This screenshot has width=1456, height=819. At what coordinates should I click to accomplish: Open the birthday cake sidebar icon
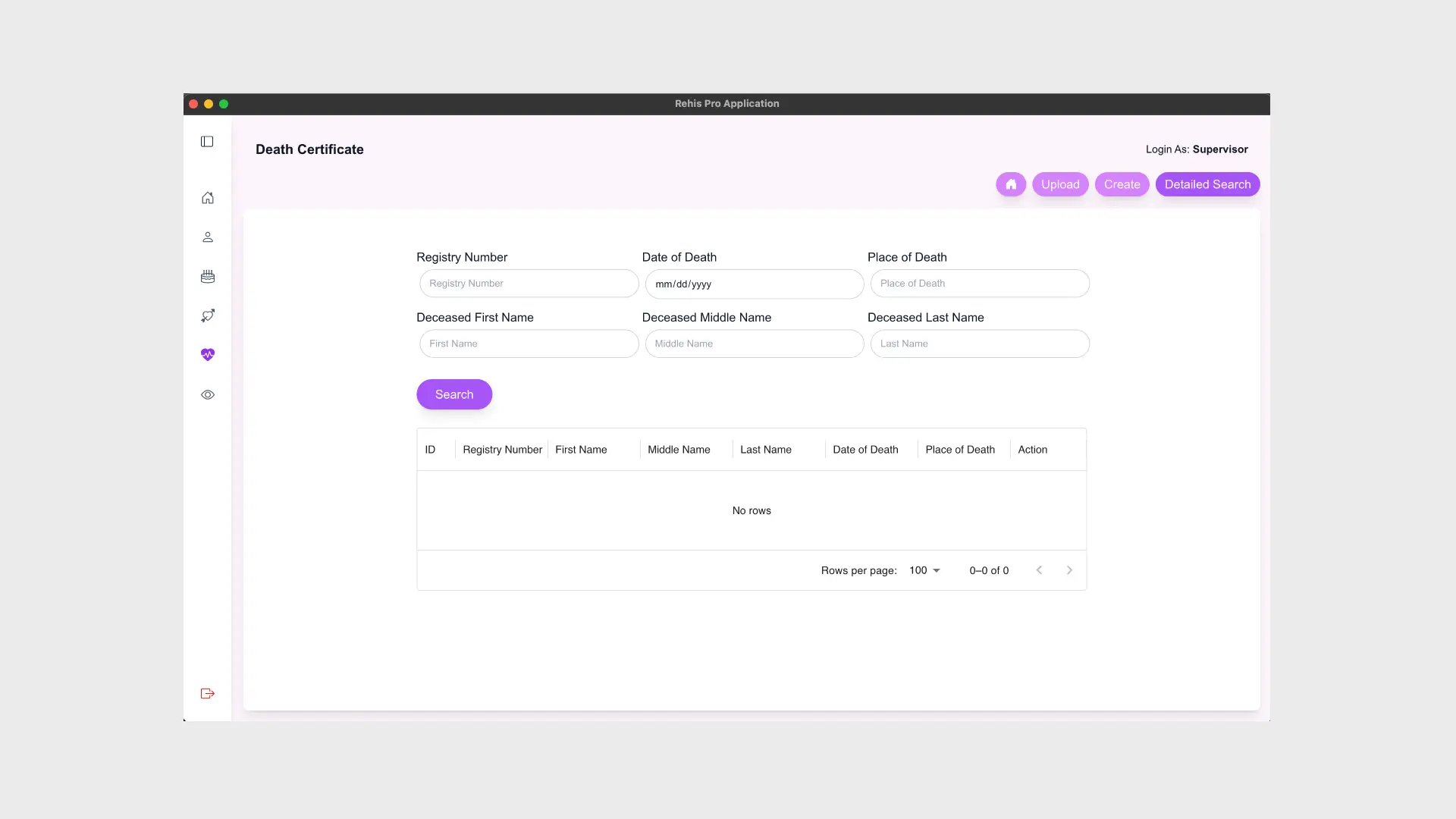tap(207, 277)
